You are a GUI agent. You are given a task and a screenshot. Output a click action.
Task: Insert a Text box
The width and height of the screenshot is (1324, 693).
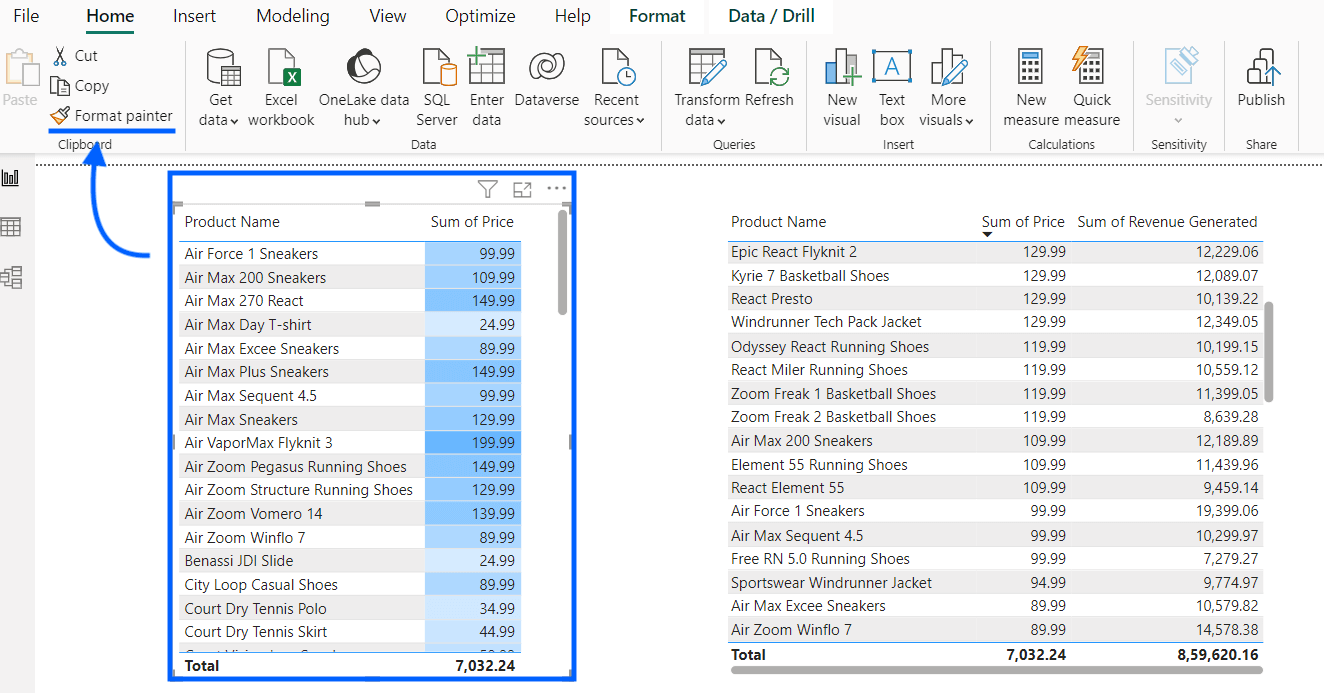tap(892, 88)
